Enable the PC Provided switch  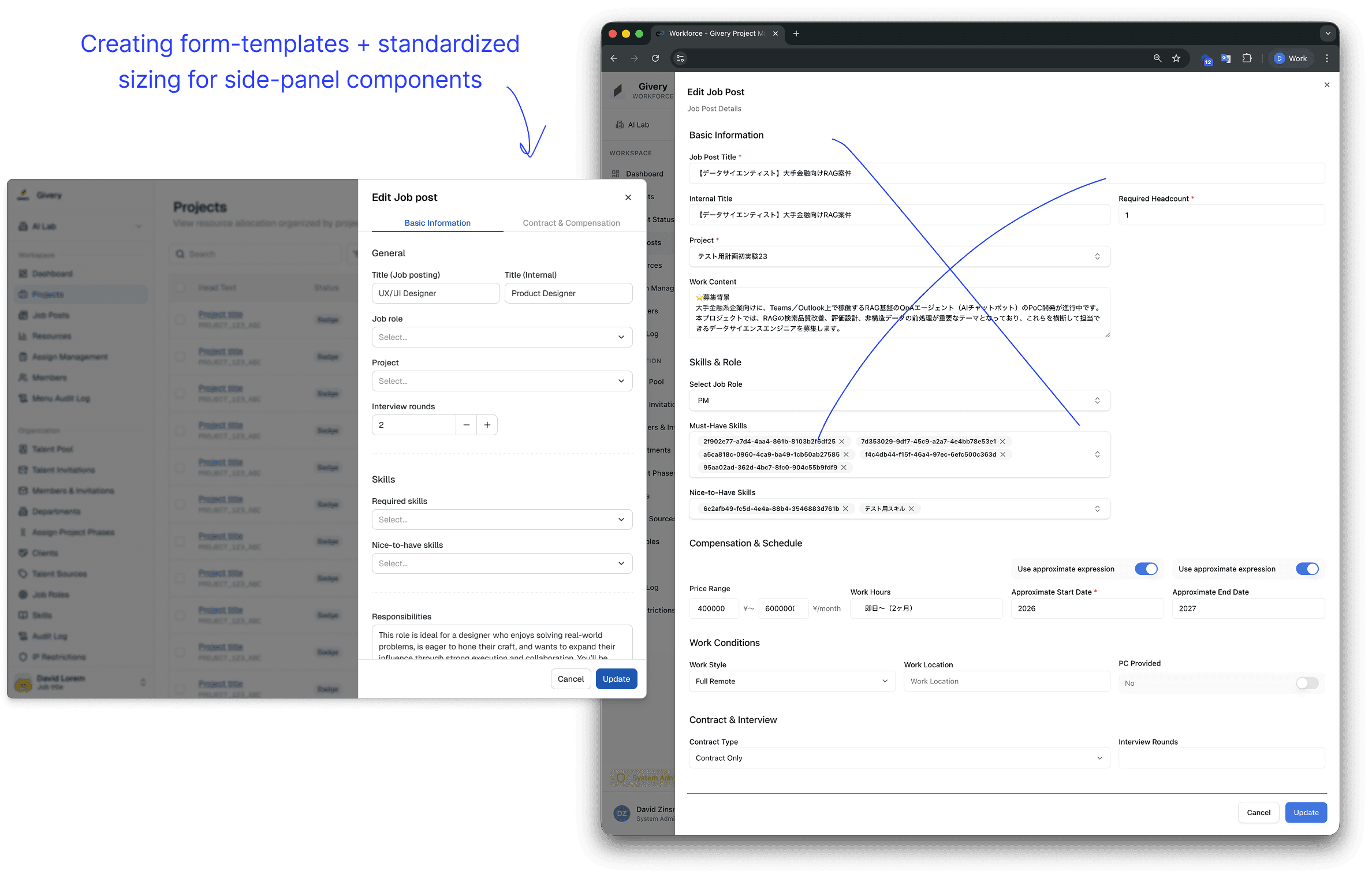pos(1307,683)
